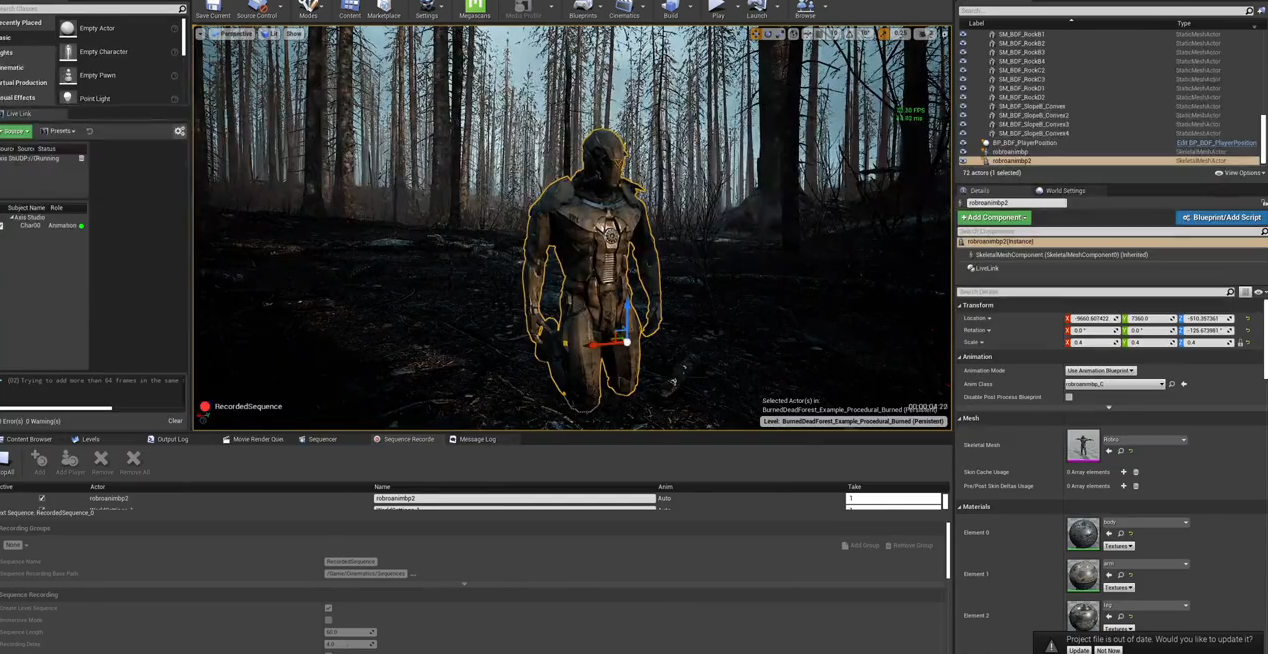The image size is (1268, 654).
Task: Click Add icon in Sequence Recorder
Action: (x=39, y=462)
